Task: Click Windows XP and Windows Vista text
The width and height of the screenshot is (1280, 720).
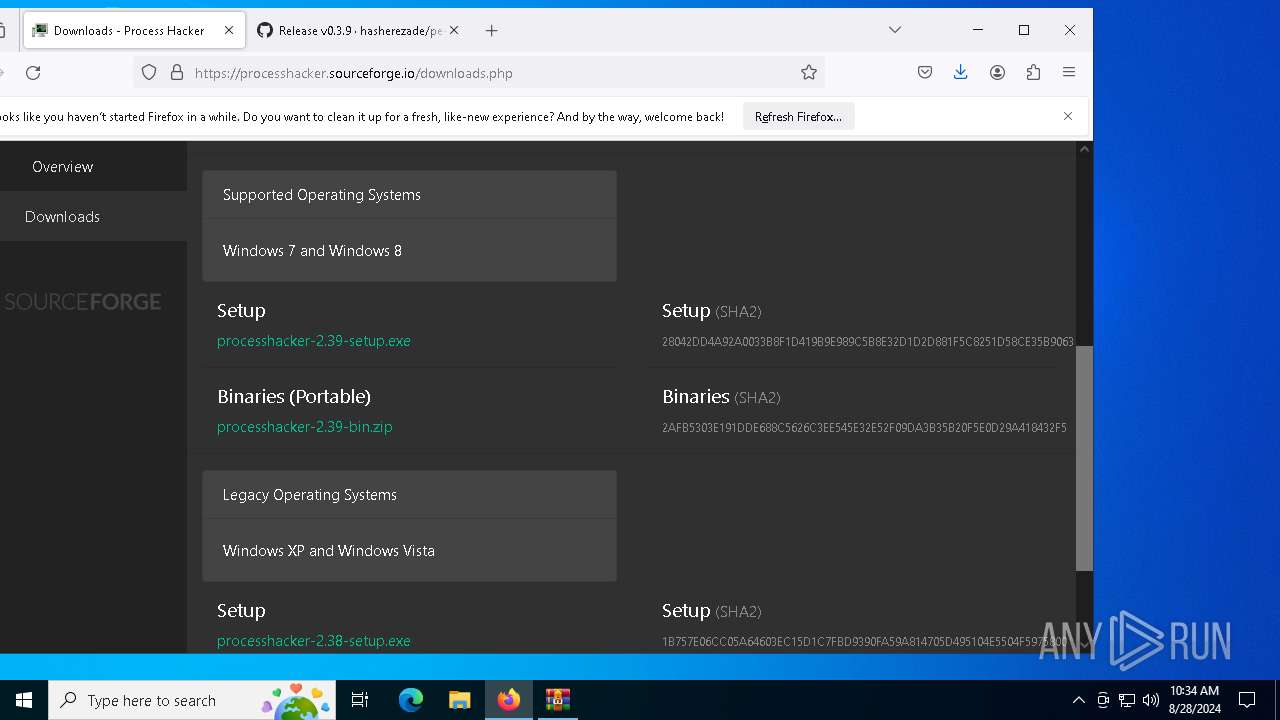Action: click(329, 551)
